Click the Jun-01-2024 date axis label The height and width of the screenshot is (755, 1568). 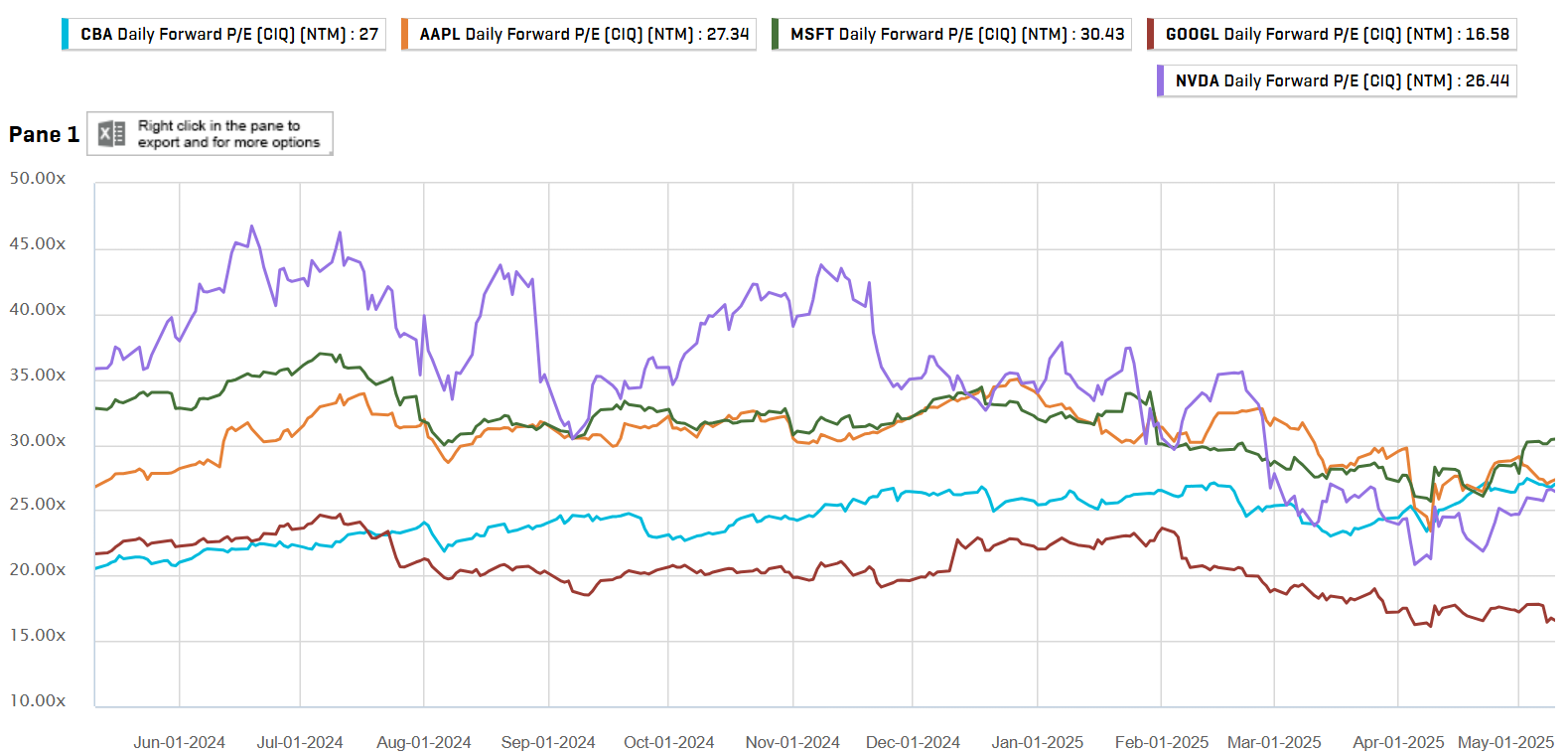[179, 742]
